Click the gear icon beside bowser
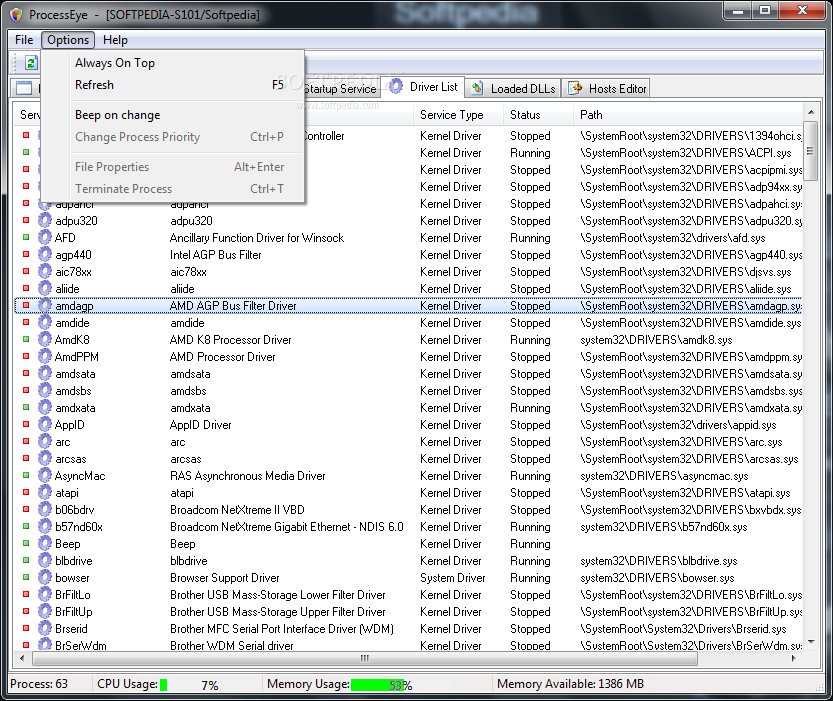 tap(45, 577)
